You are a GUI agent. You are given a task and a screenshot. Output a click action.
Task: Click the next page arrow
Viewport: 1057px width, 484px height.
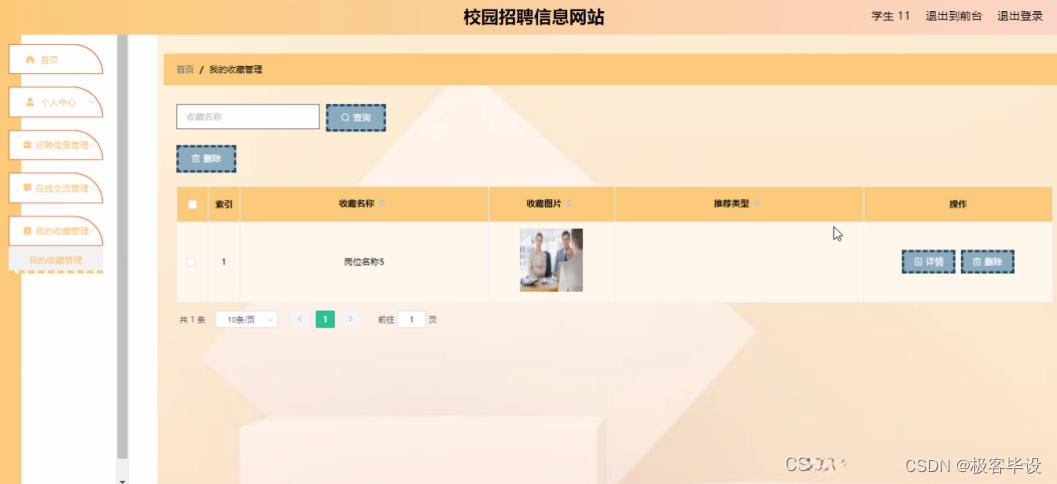coord(350,320)
